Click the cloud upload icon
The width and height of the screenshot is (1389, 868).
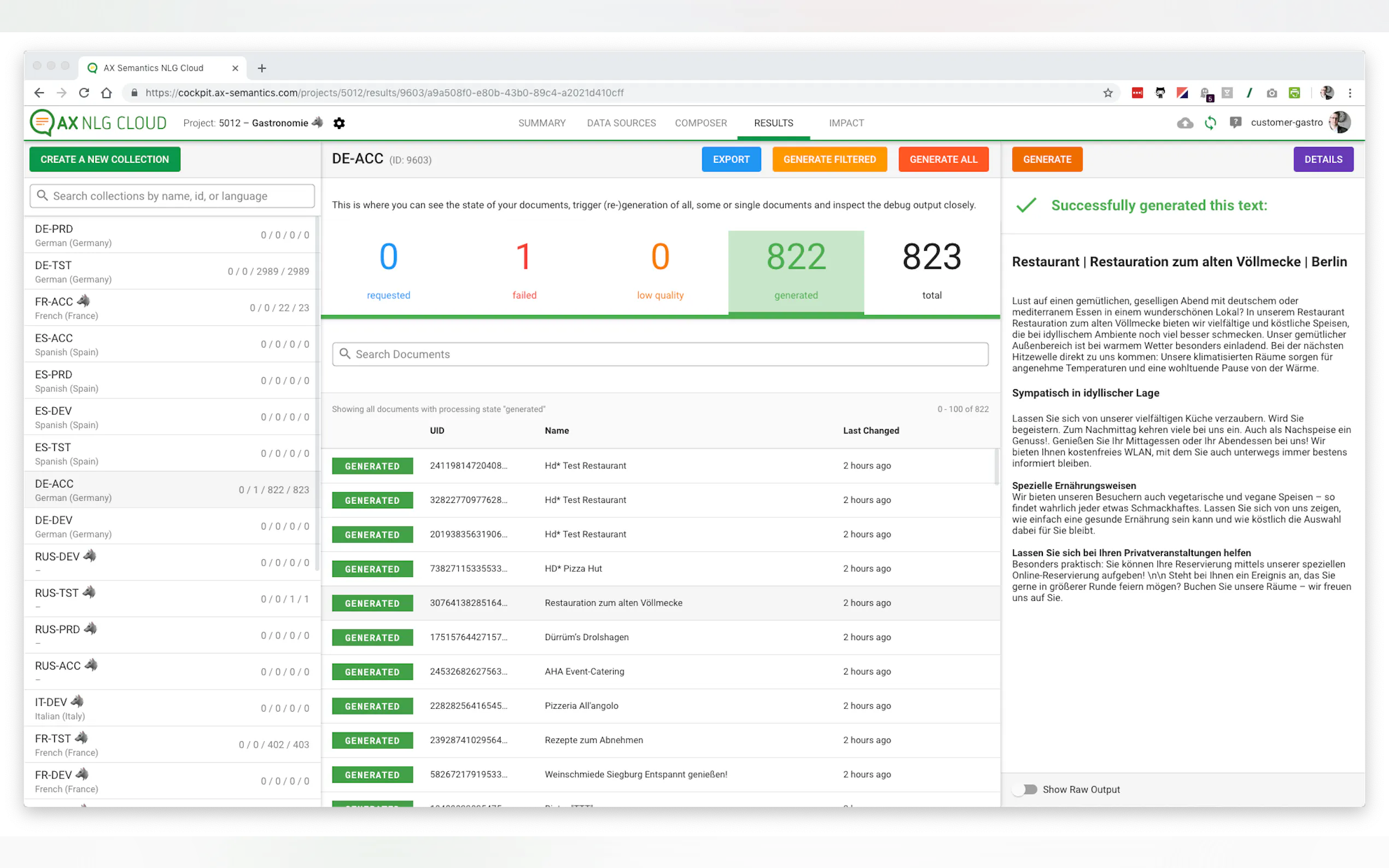coord(1184,123)
